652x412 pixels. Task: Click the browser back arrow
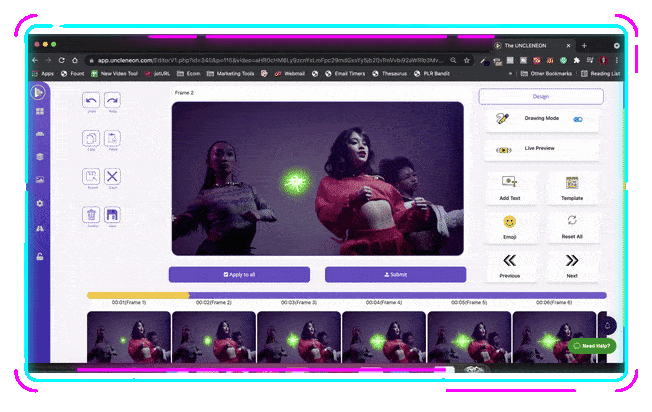click(35, 60)
